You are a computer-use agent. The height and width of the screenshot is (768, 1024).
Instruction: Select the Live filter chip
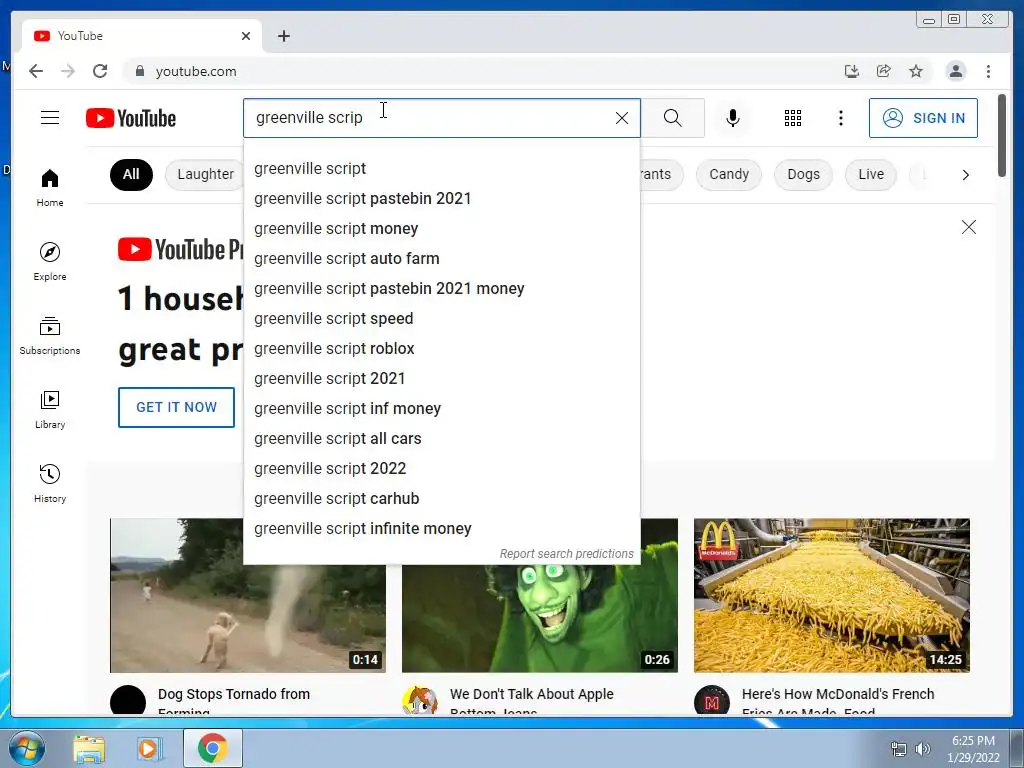pyautogui.click(x=871, y=174)
